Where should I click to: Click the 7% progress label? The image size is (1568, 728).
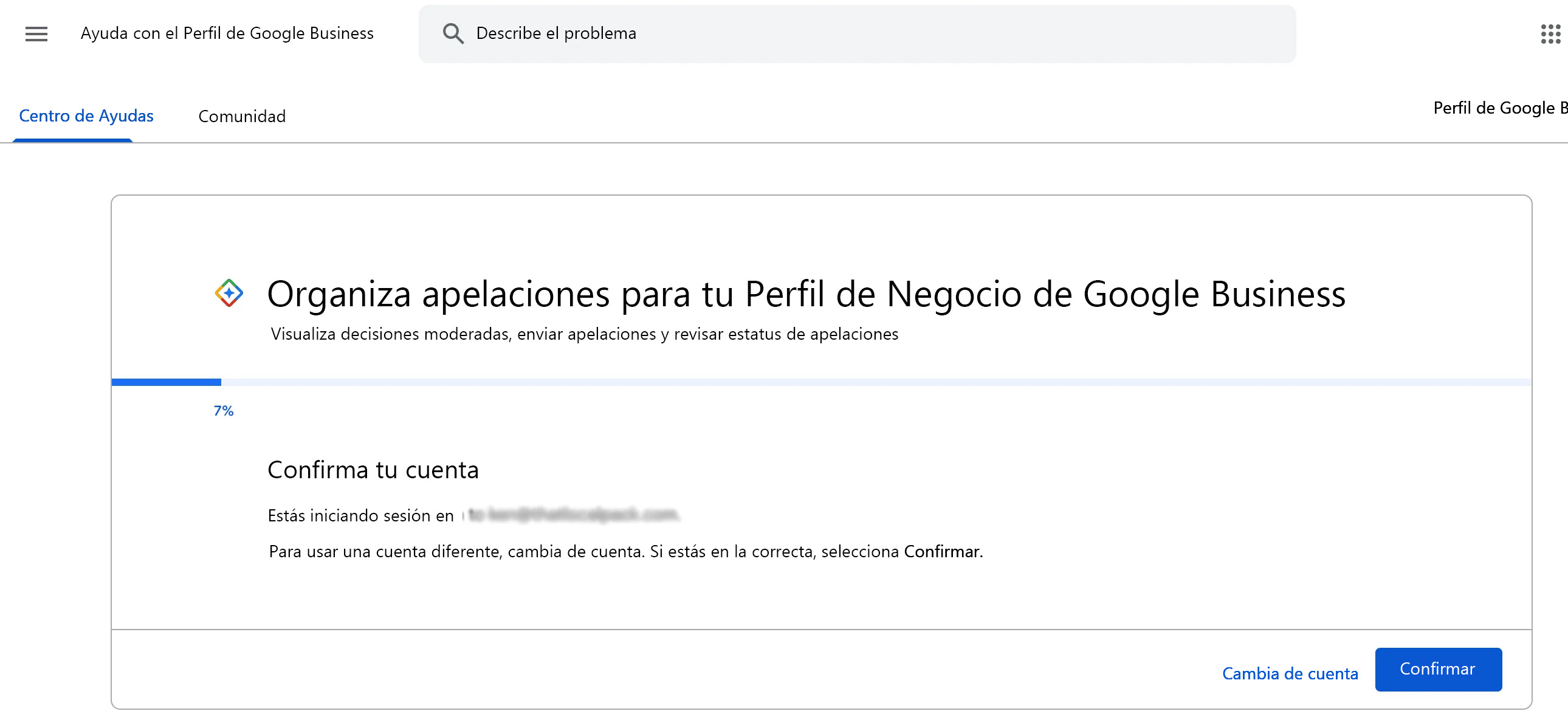pyautogui.click(x=224, y=411)
